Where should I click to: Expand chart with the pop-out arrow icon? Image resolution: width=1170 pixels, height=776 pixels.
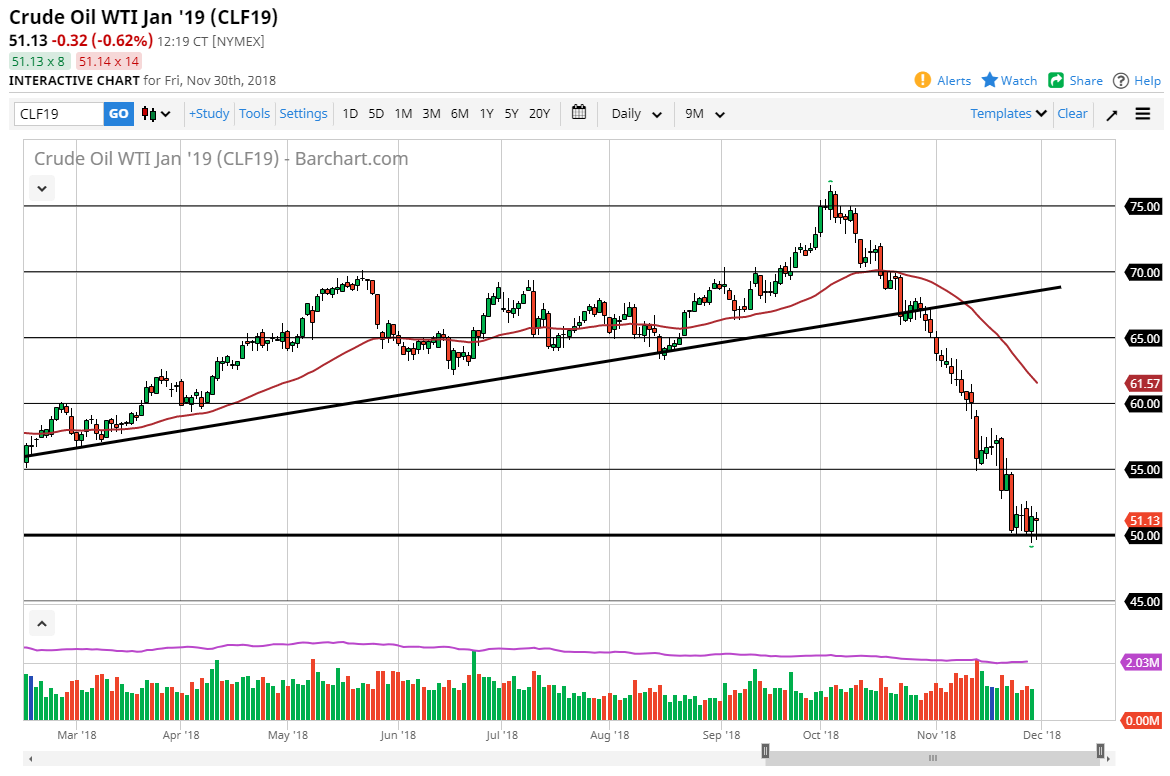(1112, 114)
